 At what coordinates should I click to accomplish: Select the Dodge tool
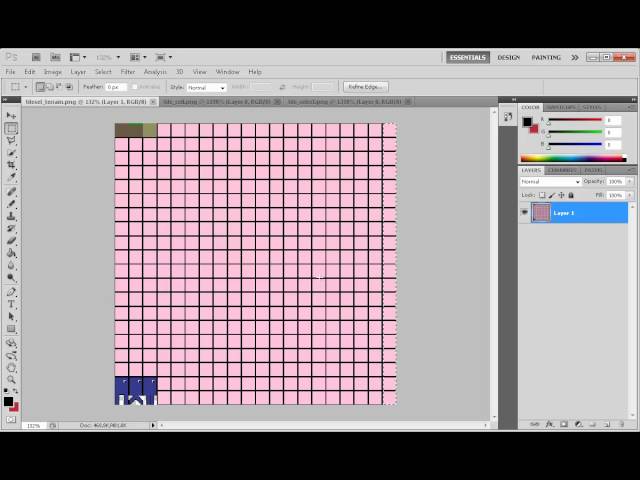click(x=11, y=278)
